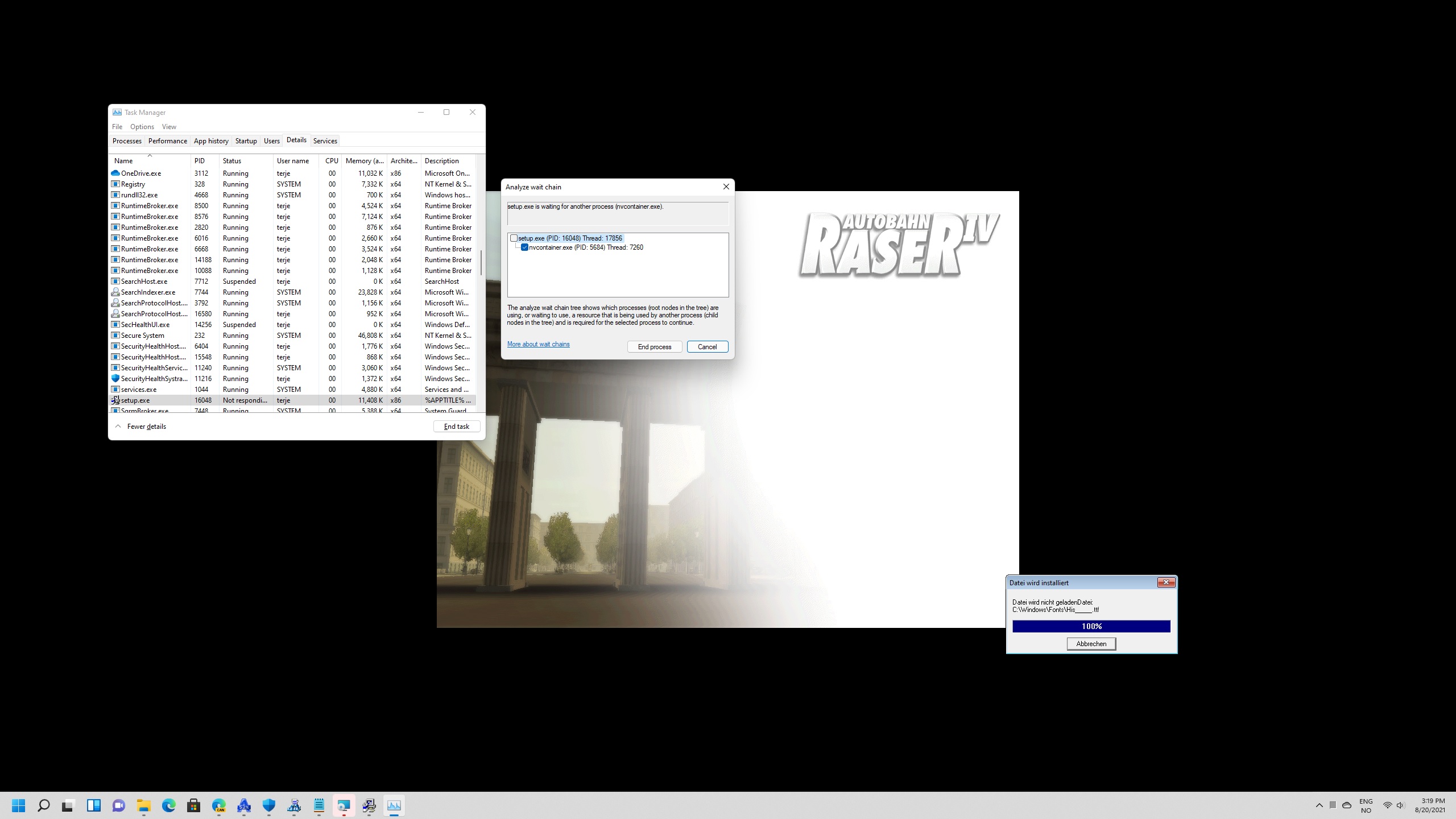
Task: Open the View menu in Task Manager
Action: click(169, 127)
